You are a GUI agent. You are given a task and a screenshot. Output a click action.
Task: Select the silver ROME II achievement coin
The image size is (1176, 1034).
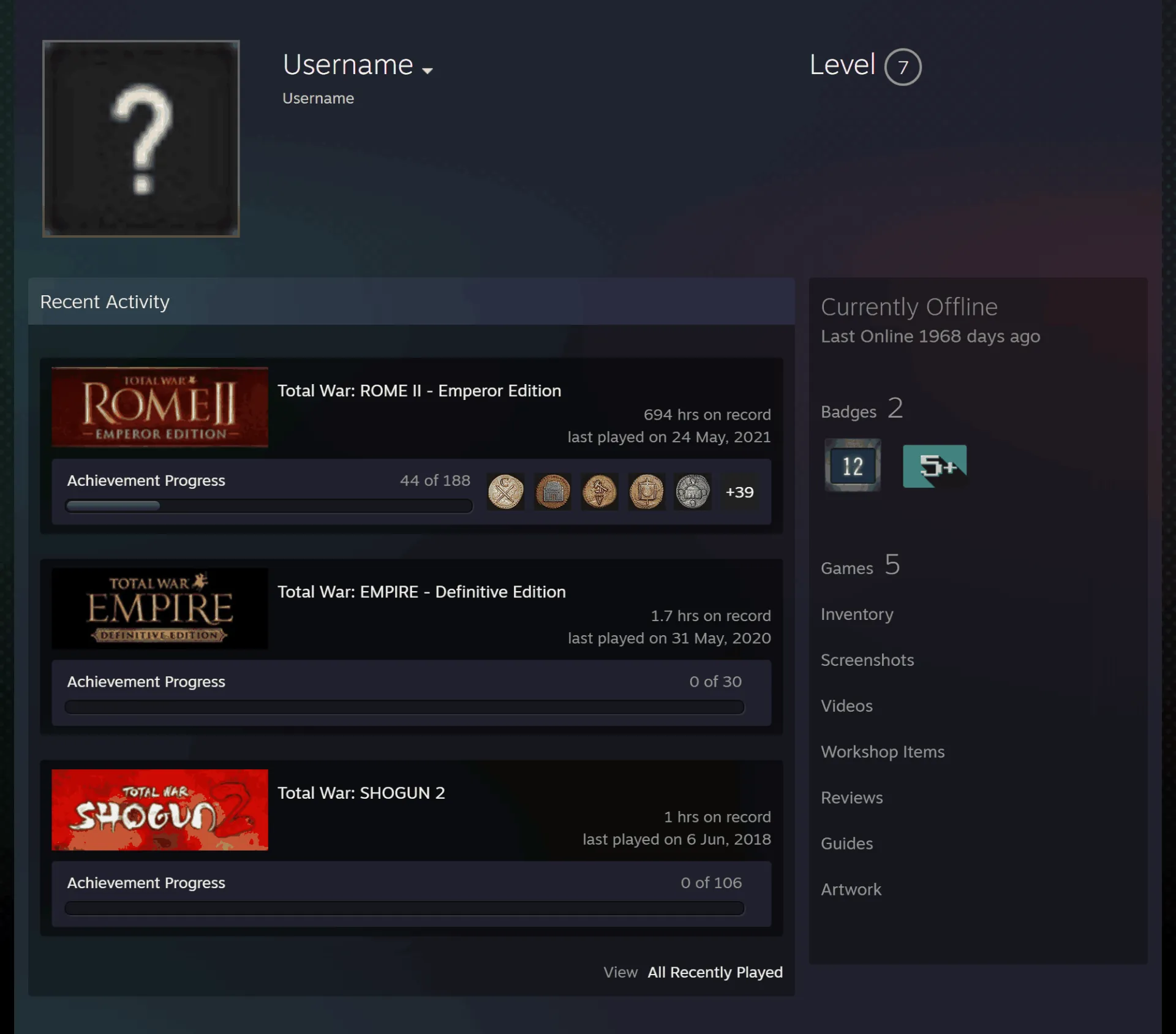click(693, 492)
